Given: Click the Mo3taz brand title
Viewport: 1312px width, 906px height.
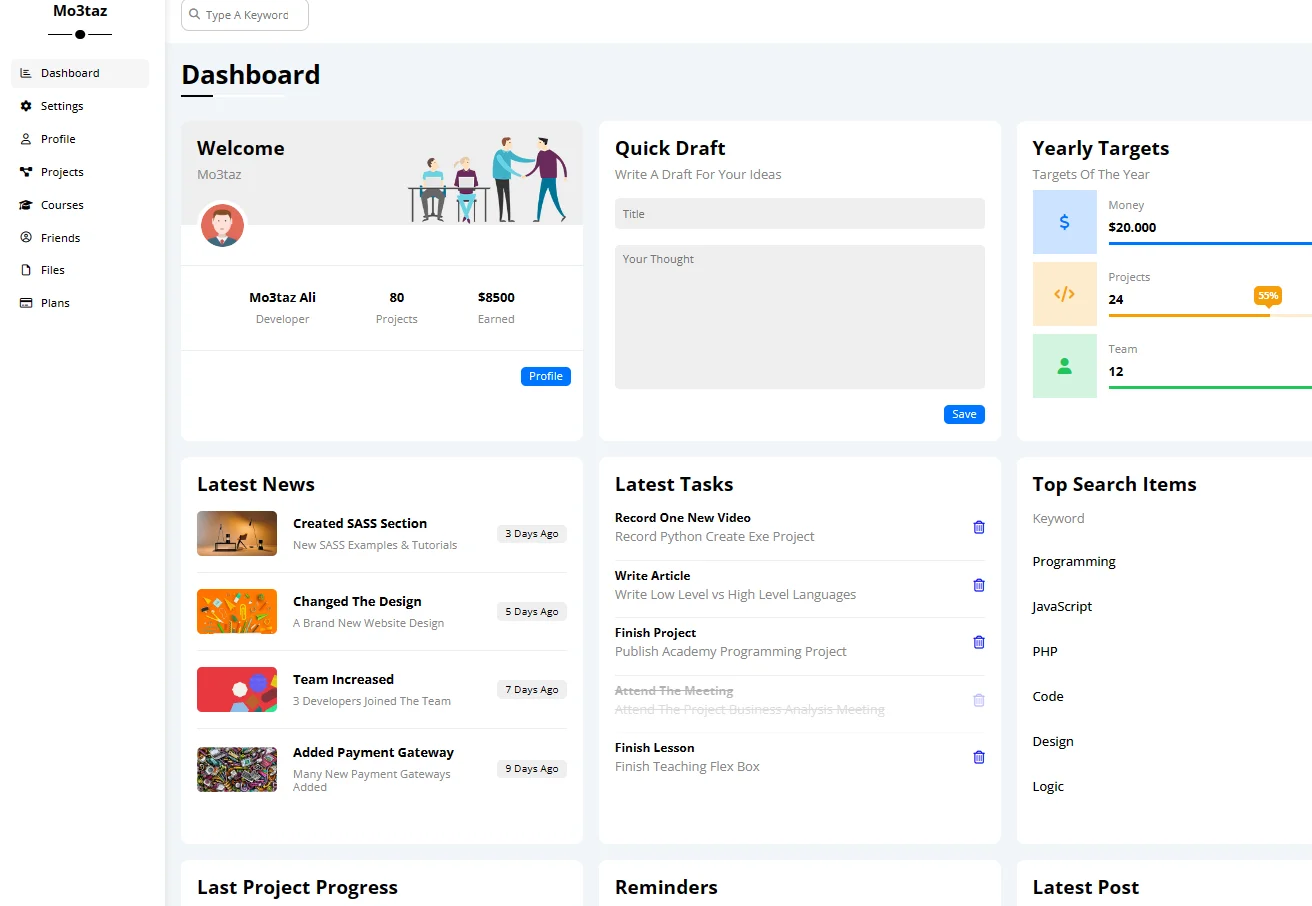Looking at the screenshot, I should 80,11.
